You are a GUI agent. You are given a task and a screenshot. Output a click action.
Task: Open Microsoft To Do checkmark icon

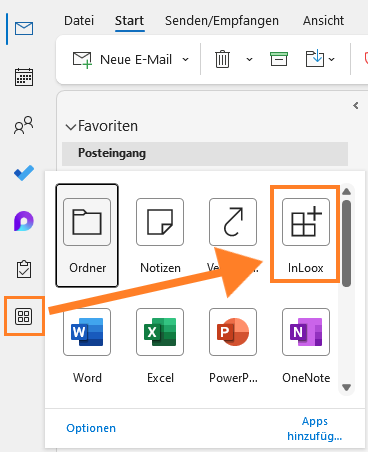point(24,173)
